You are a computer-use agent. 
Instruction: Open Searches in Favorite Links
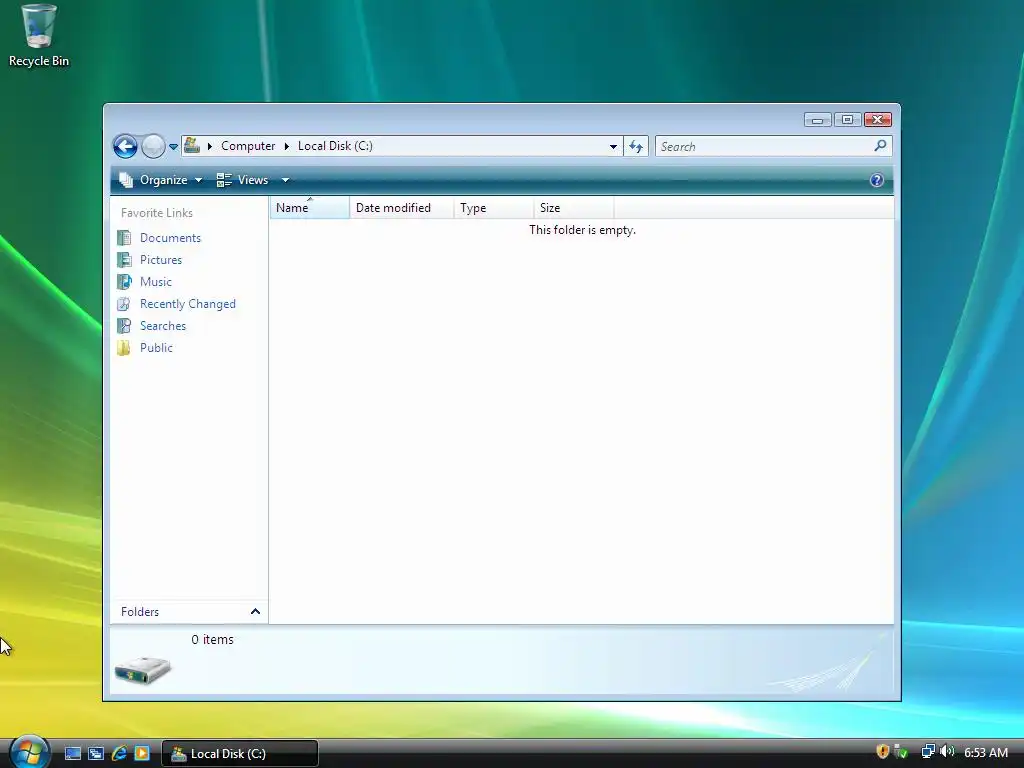coord(163,326)
